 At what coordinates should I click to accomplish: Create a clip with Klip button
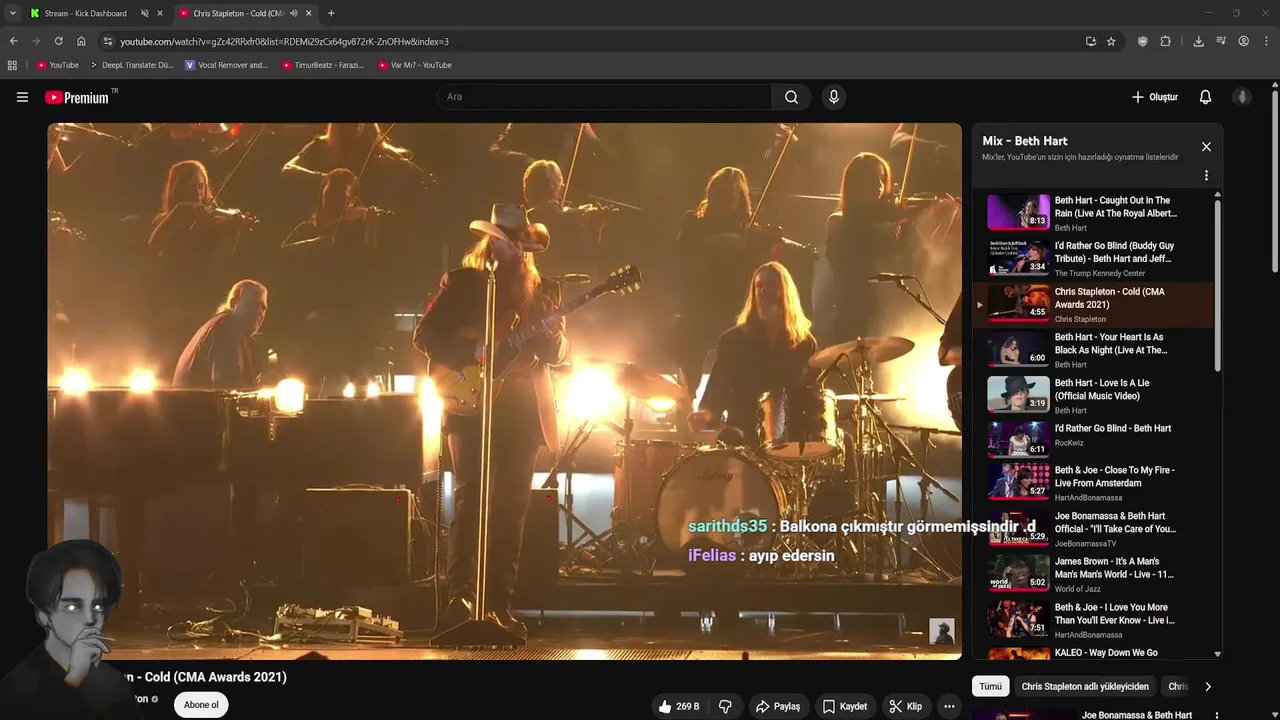(906, 706)
